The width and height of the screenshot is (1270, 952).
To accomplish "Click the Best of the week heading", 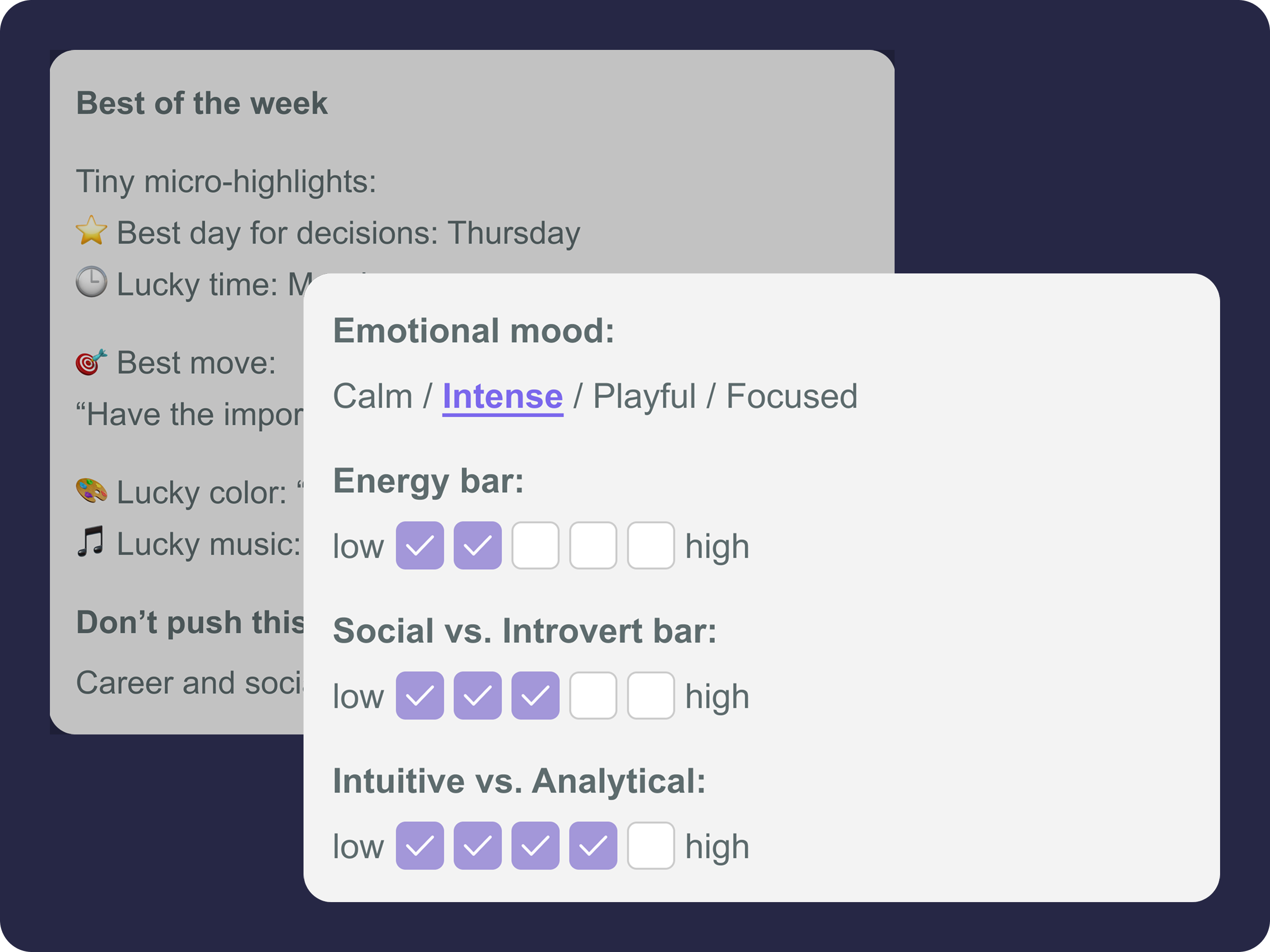I will [202, 103].
